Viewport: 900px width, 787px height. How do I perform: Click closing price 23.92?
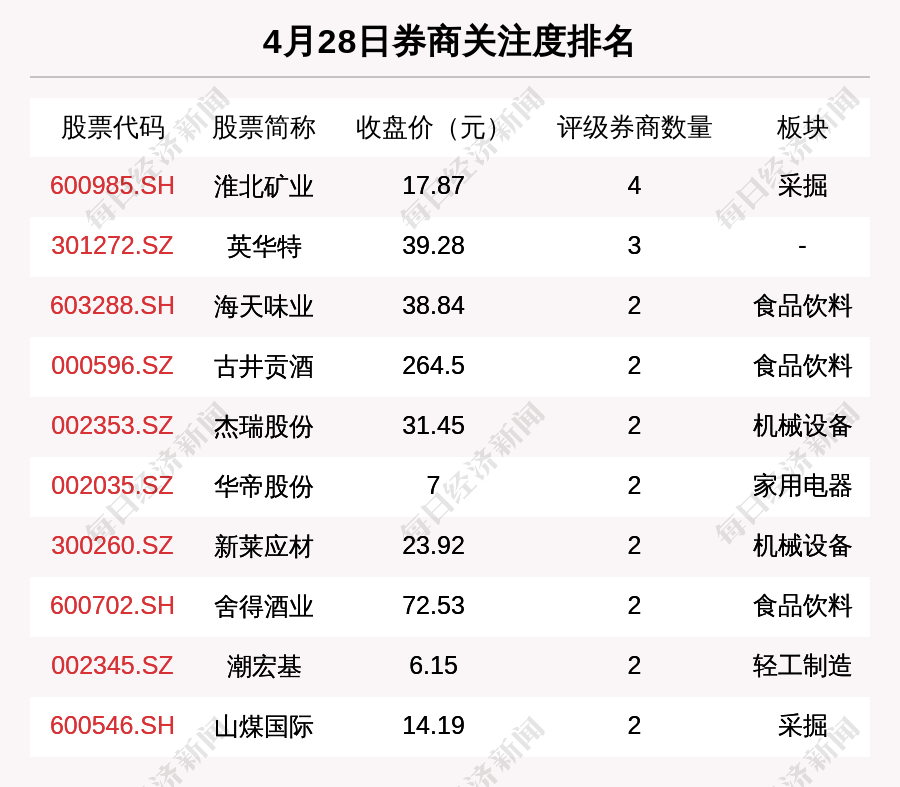[x=433, y=545]
